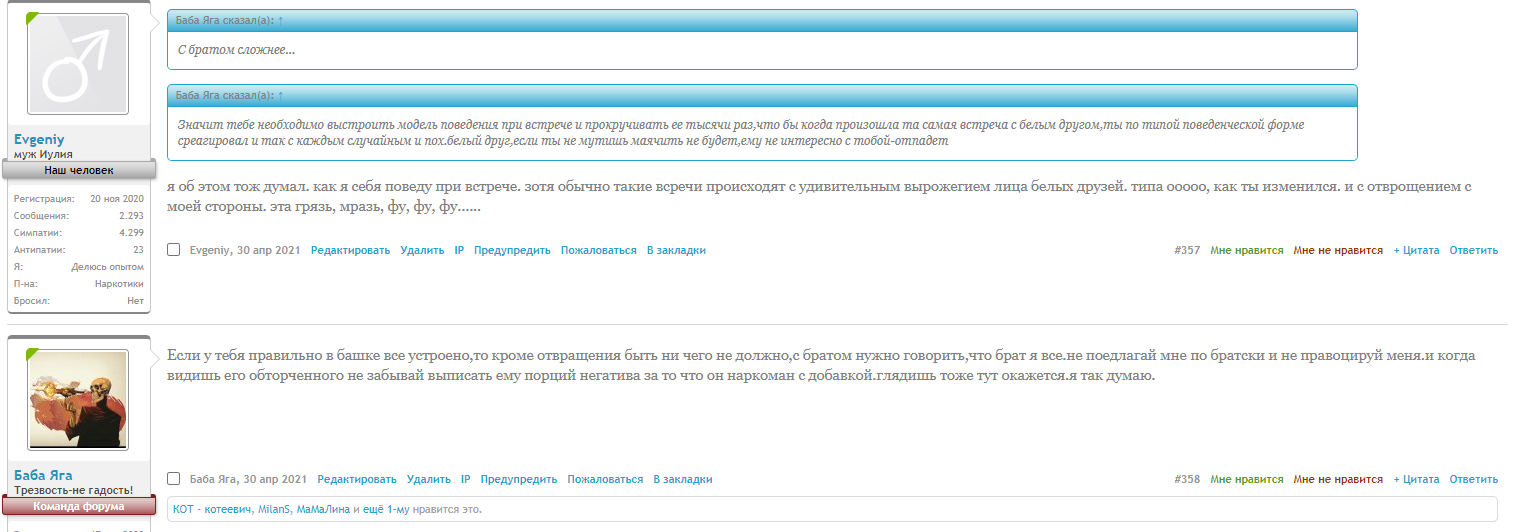1526x532 pixels.
Task: Click Evgeniy's default male avatar image
Action: pos(78,64)
